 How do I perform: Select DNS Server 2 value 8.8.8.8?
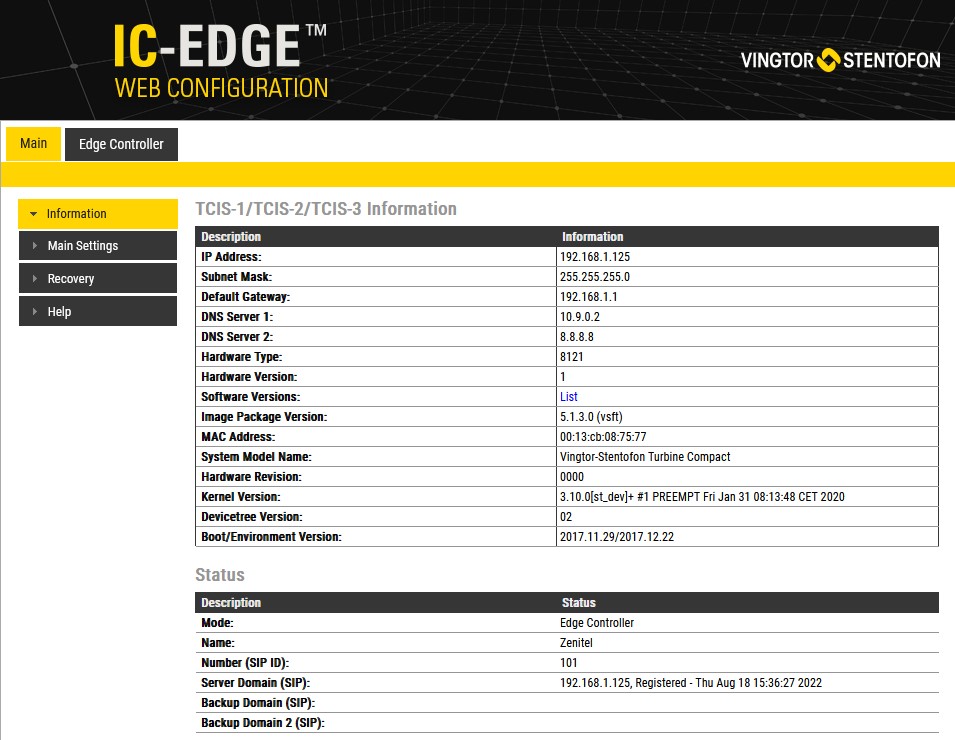click(577, 337)
